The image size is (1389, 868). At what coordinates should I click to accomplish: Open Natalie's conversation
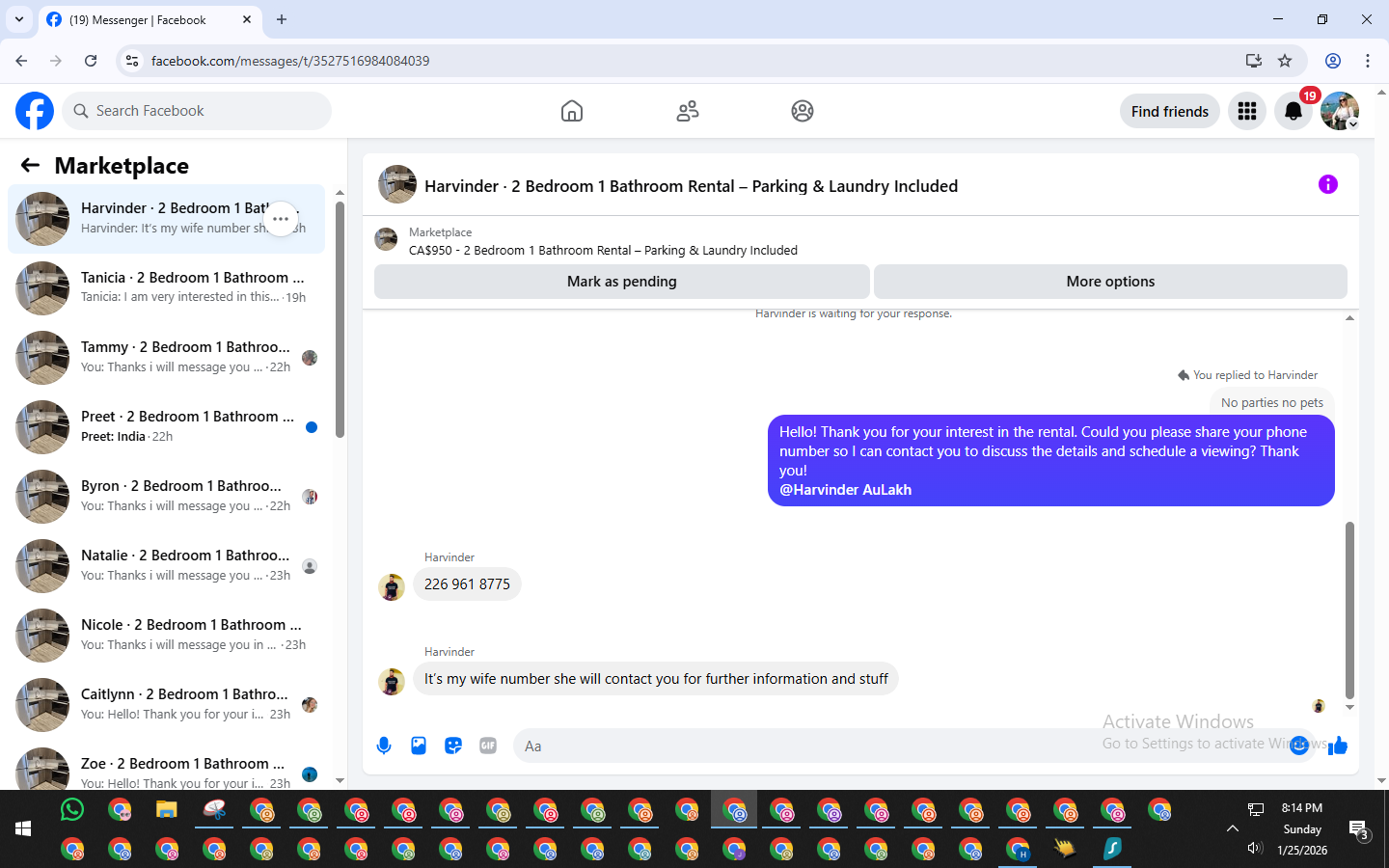tap(167, 566)
